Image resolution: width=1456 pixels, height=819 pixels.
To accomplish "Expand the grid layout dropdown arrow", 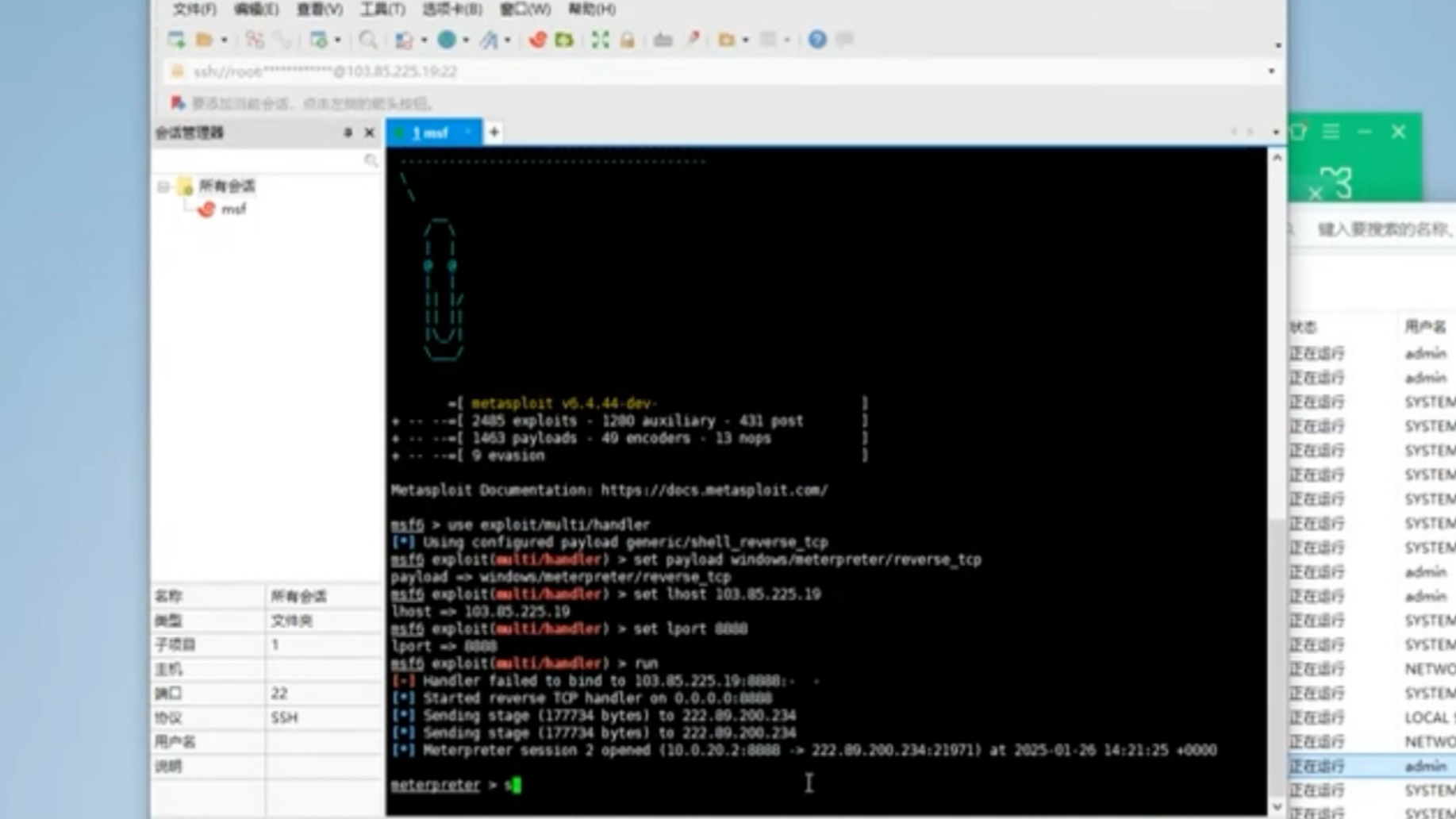I will 787,40.
